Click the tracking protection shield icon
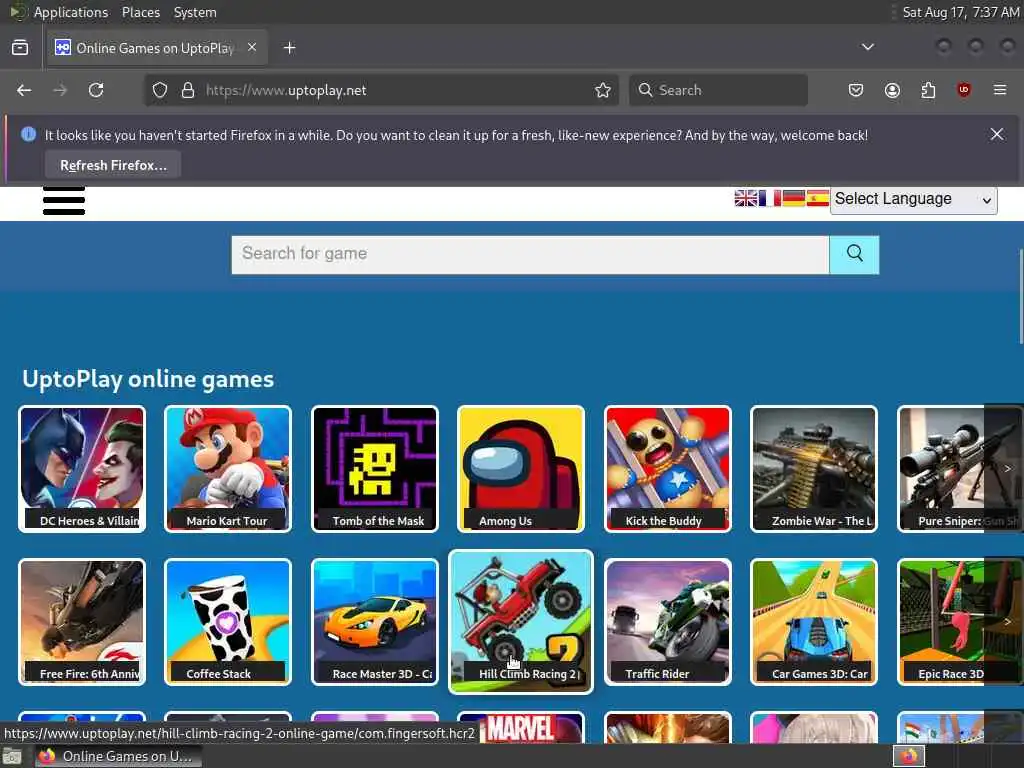The width and height of the screenshot is (1024, 768). coord(160,90)
